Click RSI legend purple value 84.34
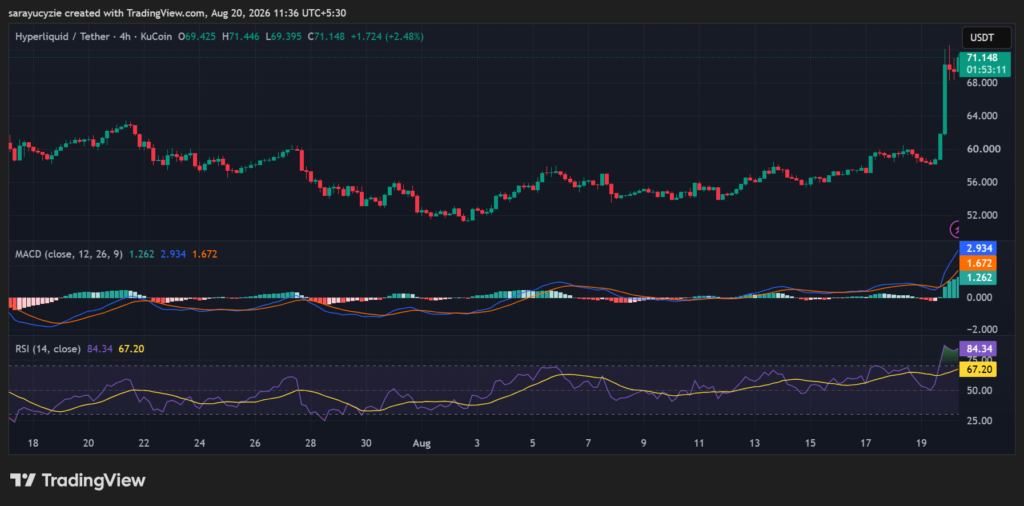This screenshot has width=1024, height=506. click(98, 349)
